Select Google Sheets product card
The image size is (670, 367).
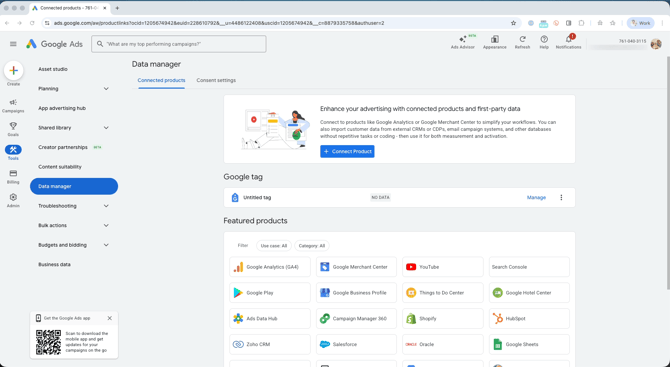[529, 344]
